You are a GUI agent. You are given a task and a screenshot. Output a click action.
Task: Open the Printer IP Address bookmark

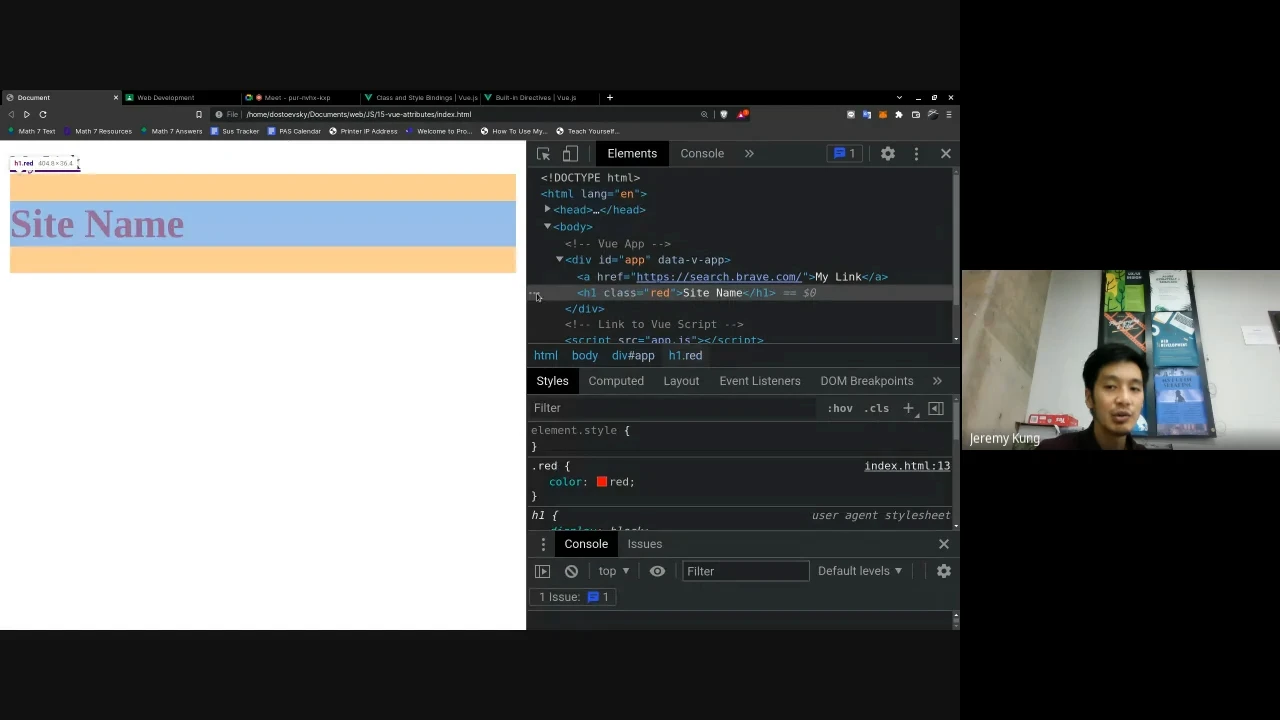(363, 131)
